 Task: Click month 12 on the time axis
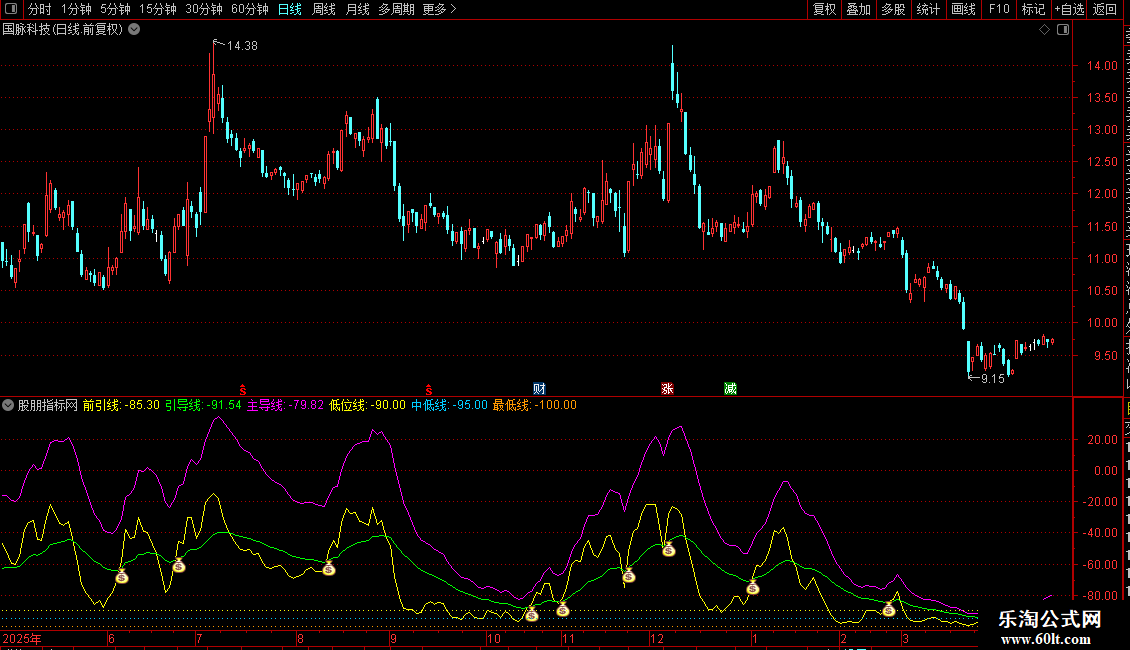pyautogui.click(x=657, y=638)
